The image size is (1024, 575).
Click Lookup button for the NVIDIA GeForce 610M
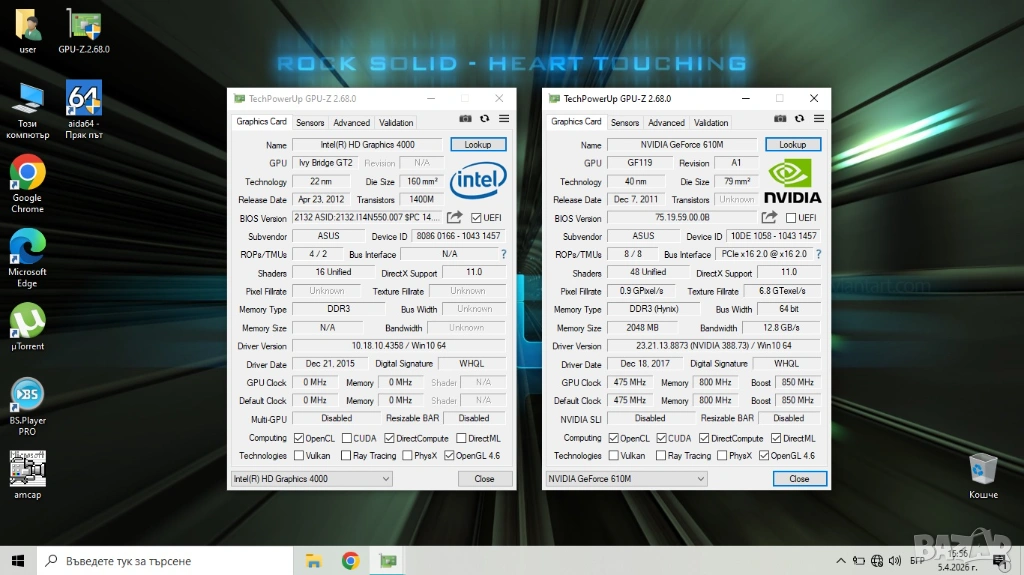[x=792, y=145]
